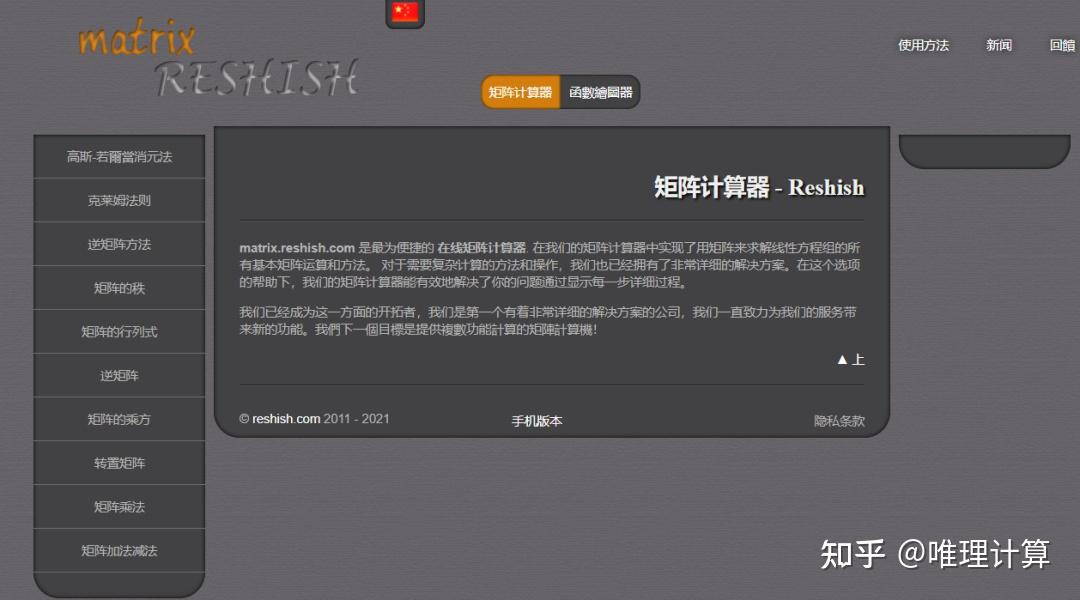This screenshot has height=600, width=1080.
Task: Click the ▲上 back-to-top control
Action: (852, 359)
